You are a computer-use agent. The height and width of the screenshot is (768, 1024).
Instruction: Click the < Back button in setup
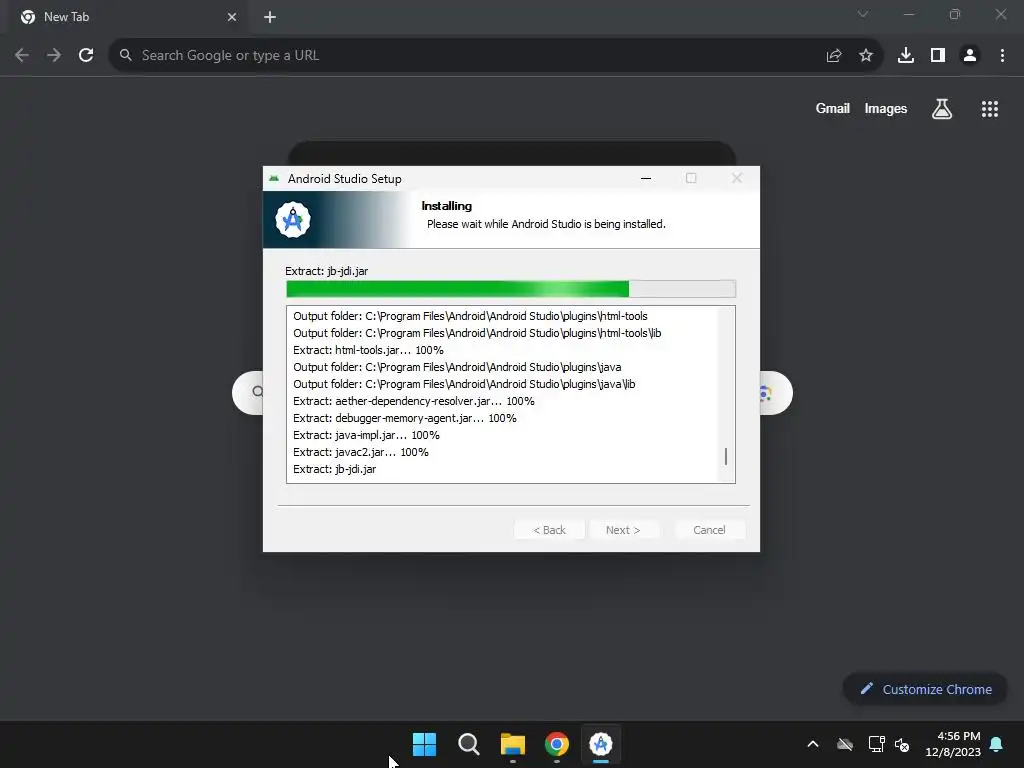(549, 530)
